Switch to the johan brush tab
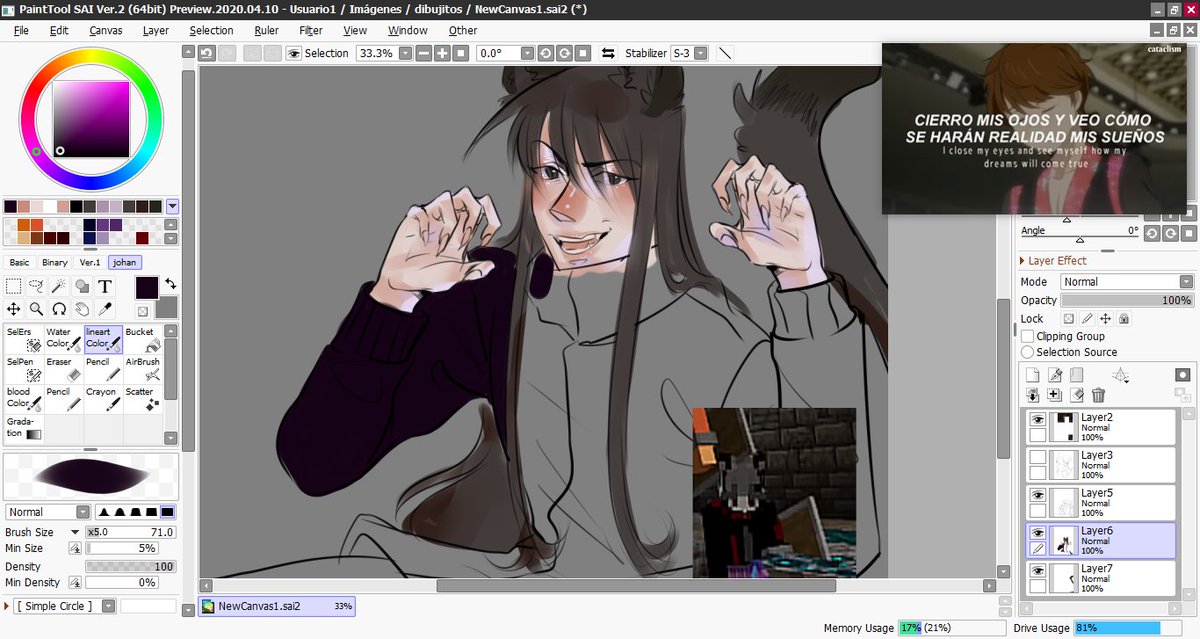The width and height of the screenshot is (1200, 639). (x=124, y=262)
